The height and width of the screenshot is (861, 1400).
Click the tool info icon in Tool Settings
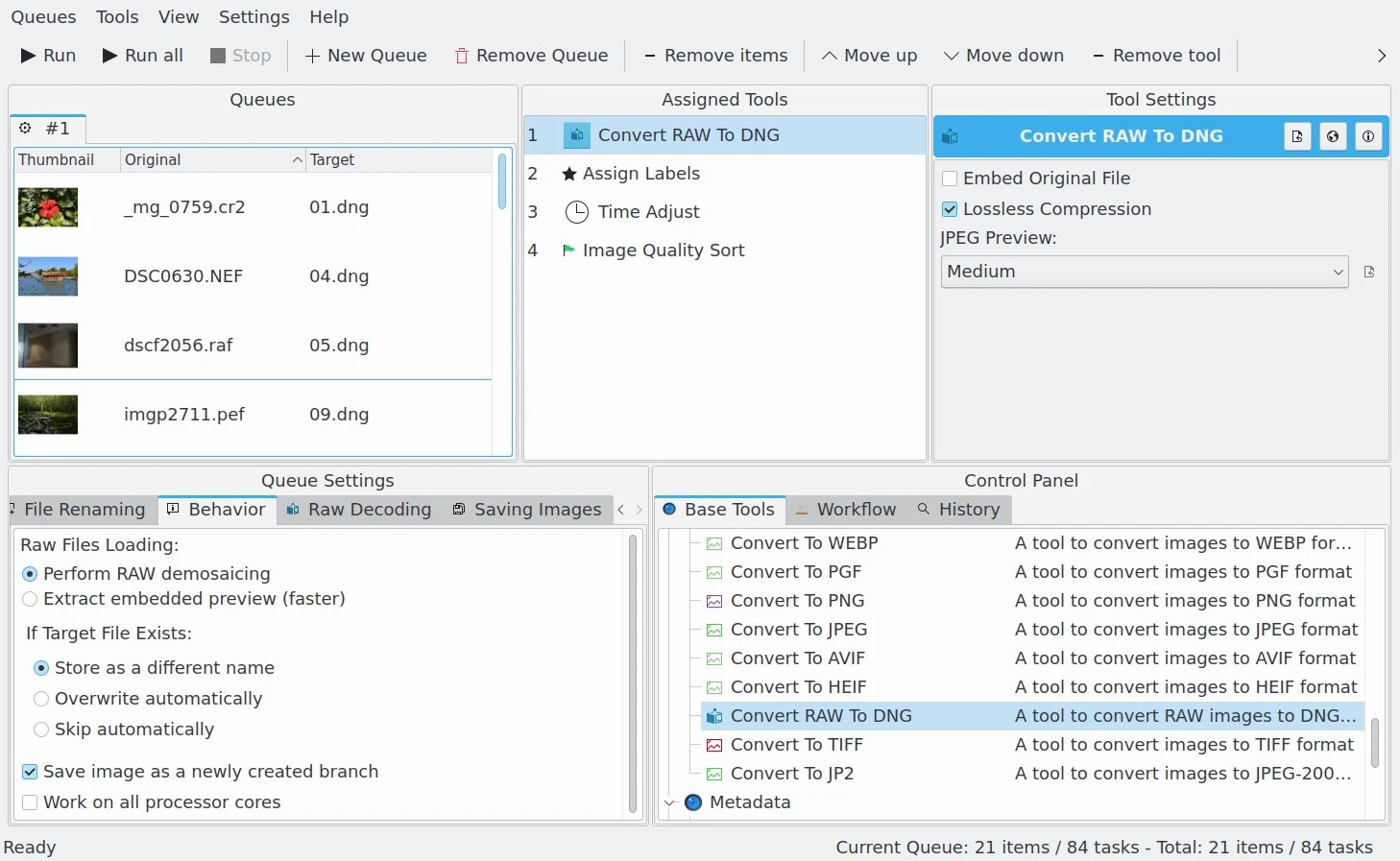[1368, 135]
